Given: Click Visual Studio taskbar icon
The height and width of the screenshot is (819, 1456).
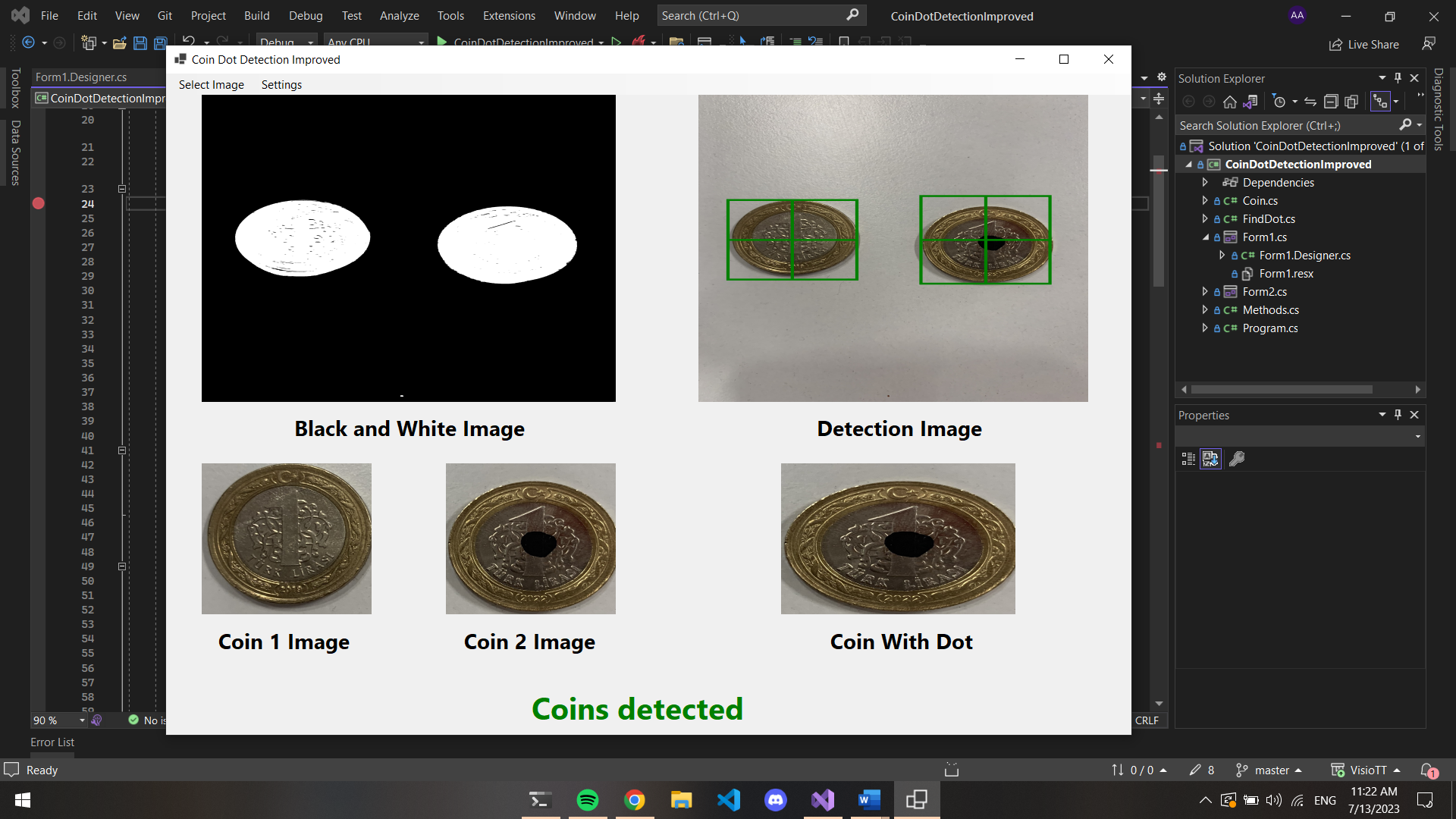Looking at the screenshot, I should [x=823, y=800].
